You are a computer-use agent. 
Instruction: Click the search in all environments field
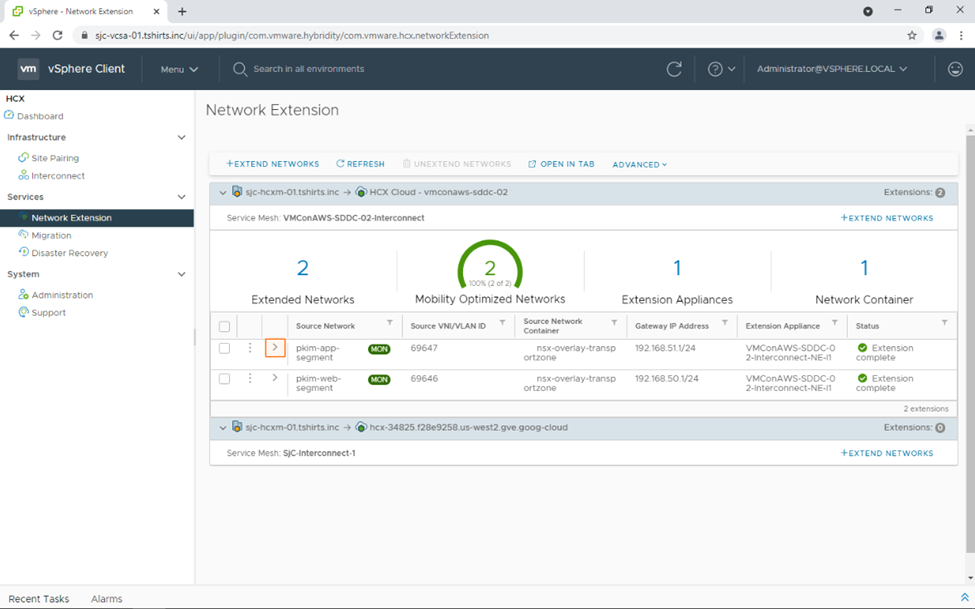[x=308, y=69]
